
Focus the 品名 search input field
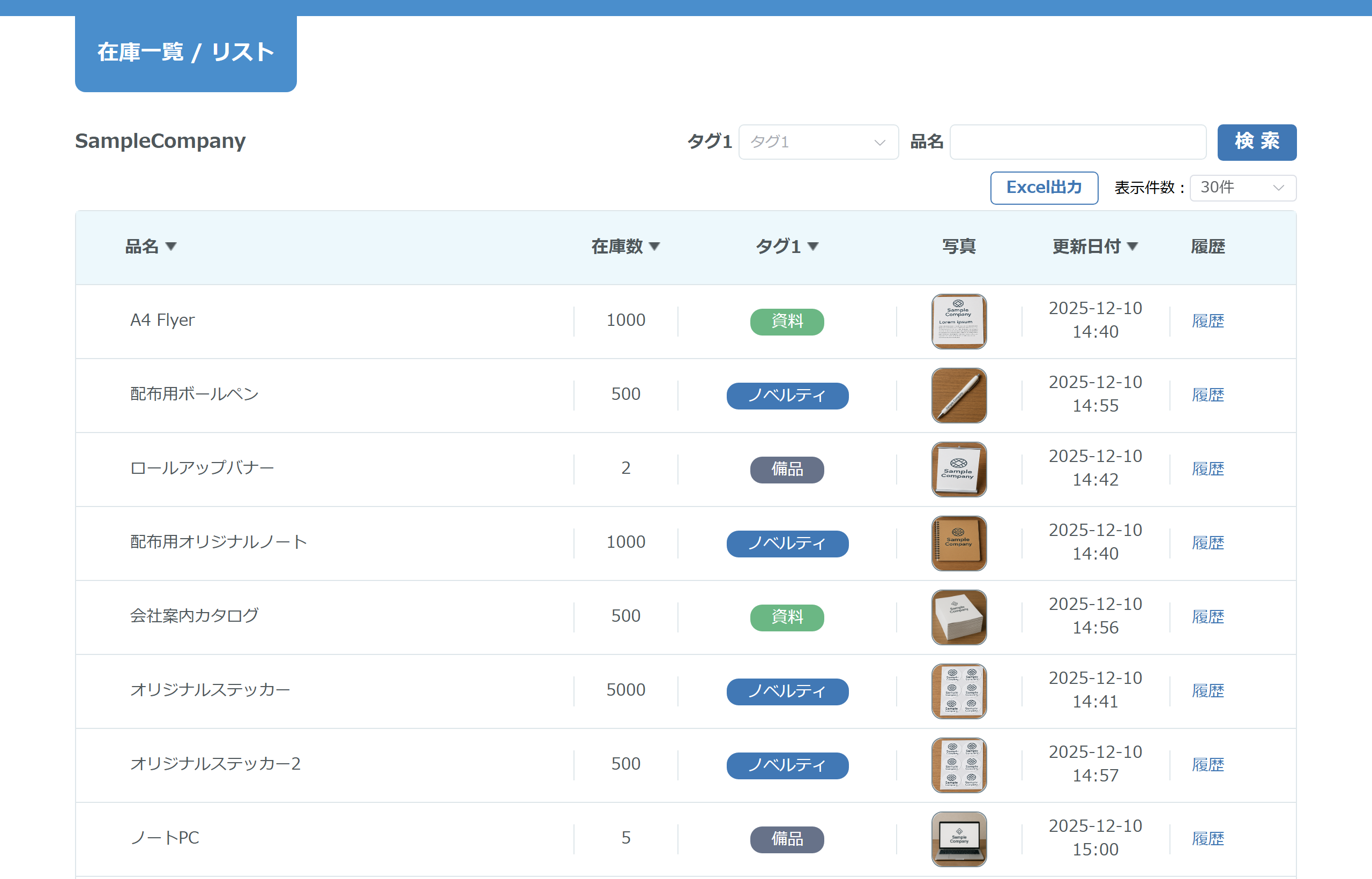pyautogui.click(x=1078, y=142)
